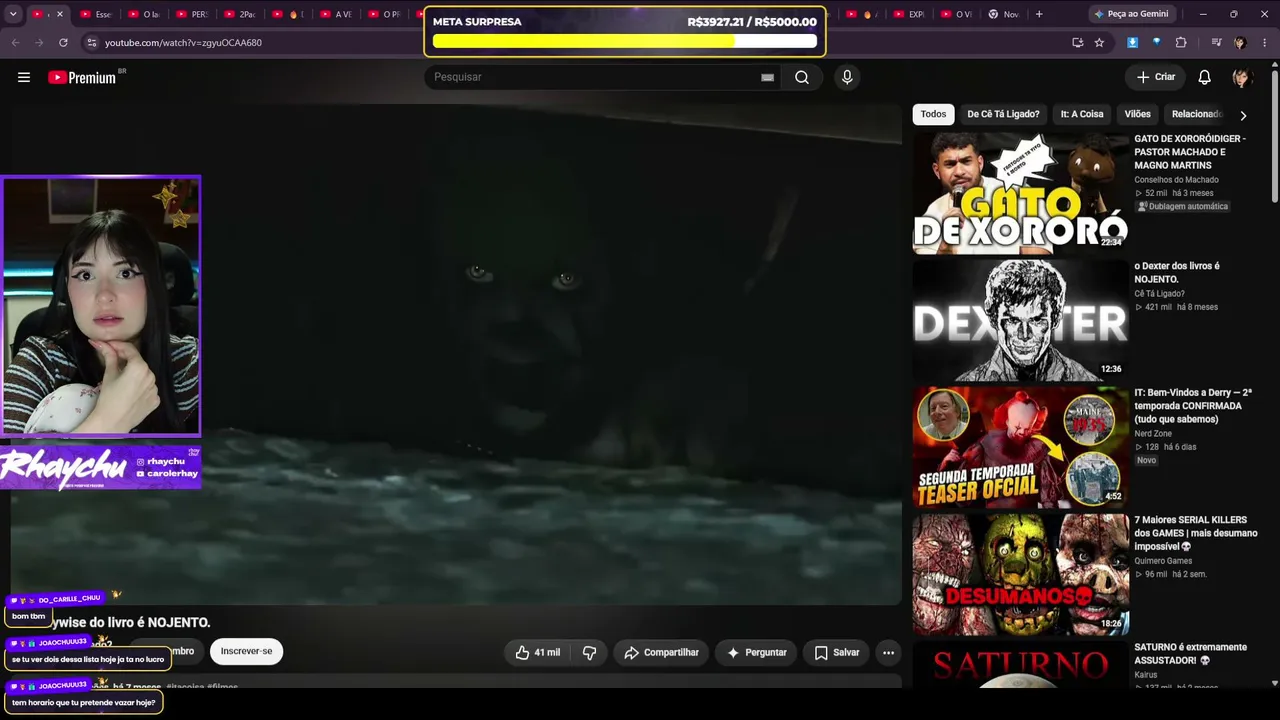
Task: Click the Peça ao Gemini button
Action: (1131, 14)
